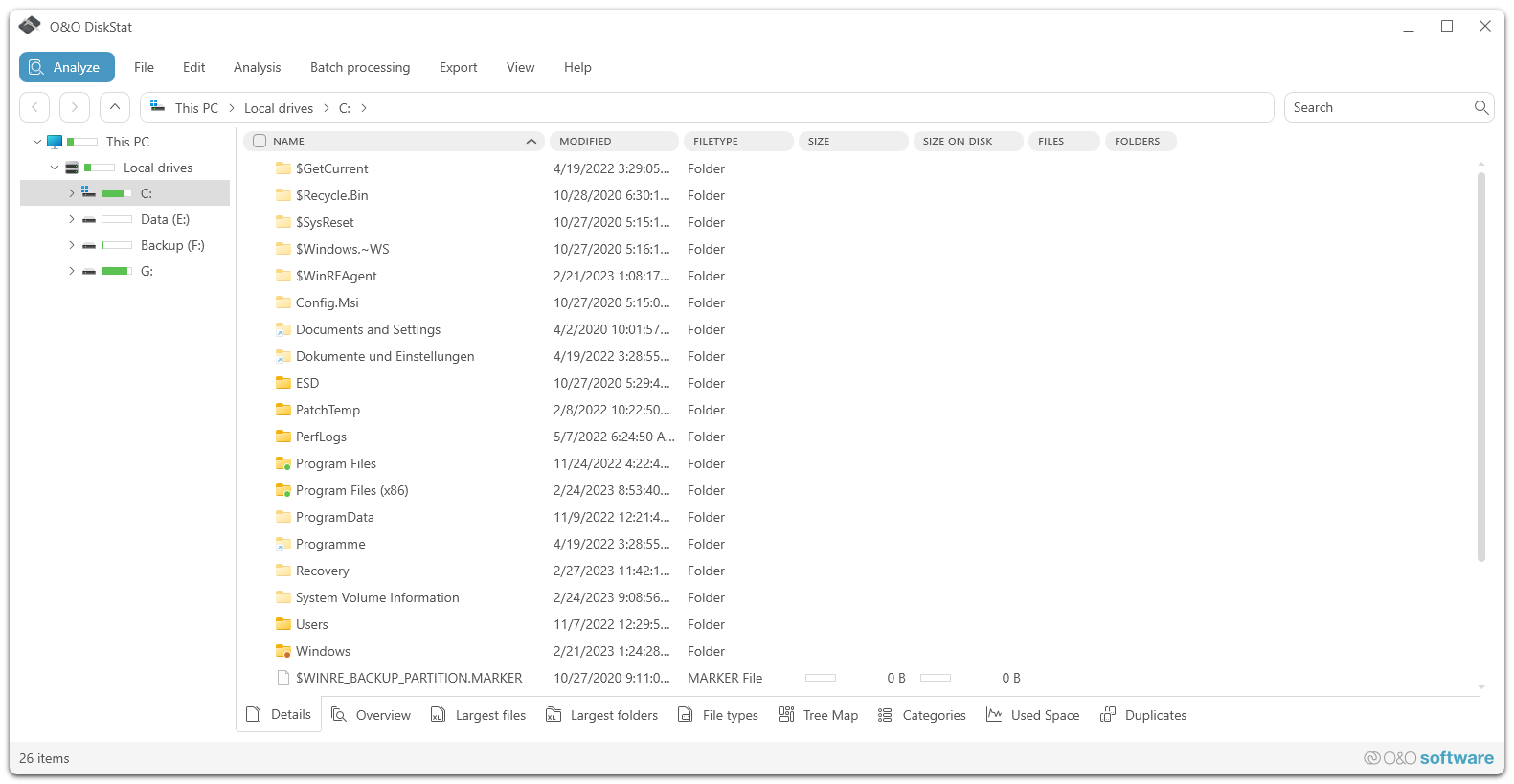Switch to the File types tab

pyautogui.click(x=717, y=715)
